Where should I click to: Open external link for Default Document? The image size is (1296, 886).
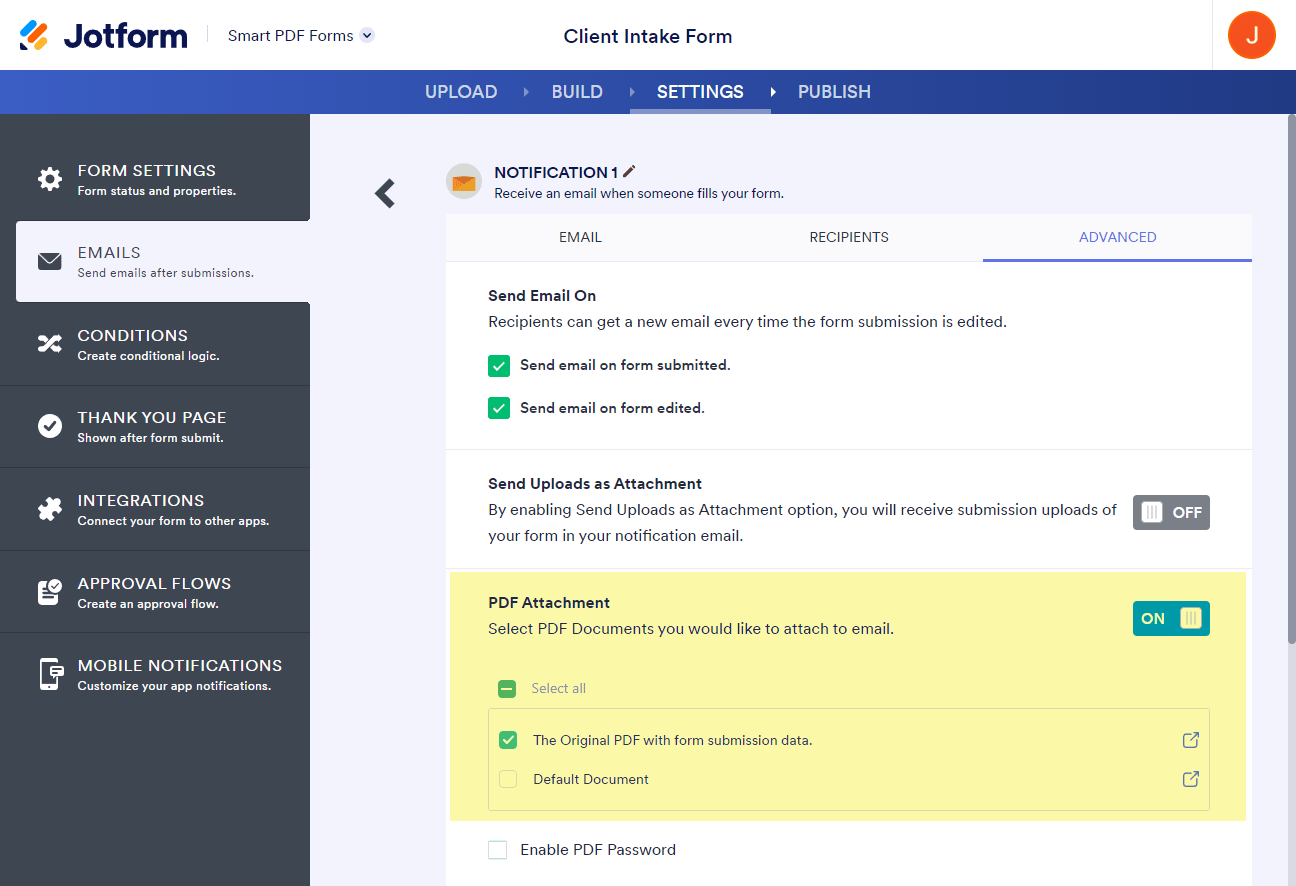1190,779
